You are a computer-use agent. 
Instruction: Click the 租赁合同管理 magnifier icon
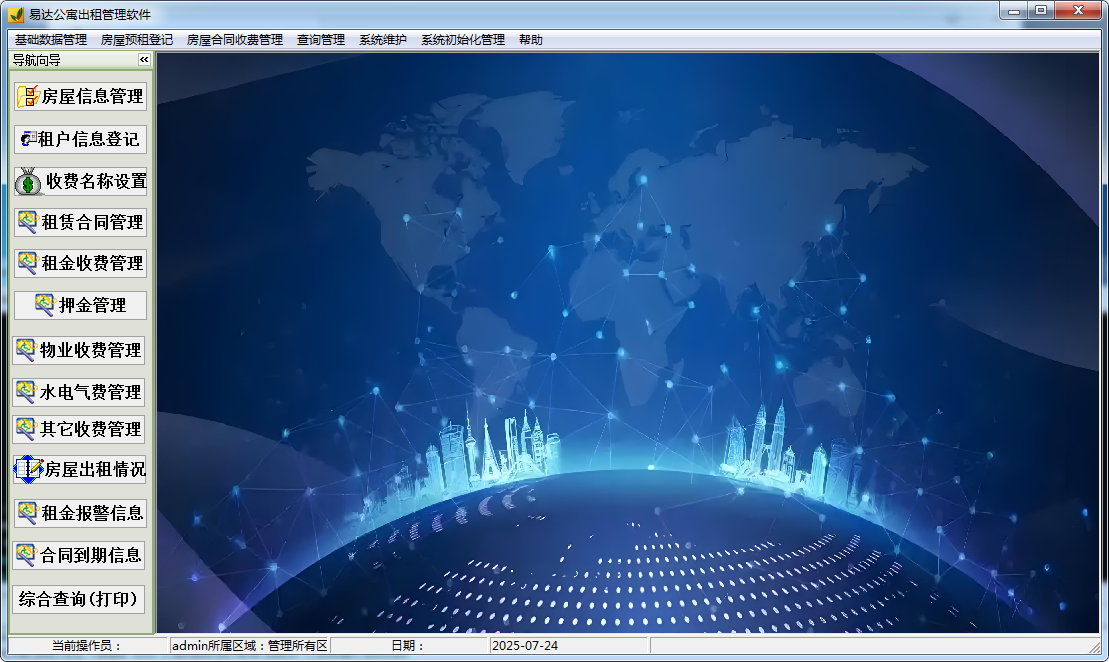point(28,222)
